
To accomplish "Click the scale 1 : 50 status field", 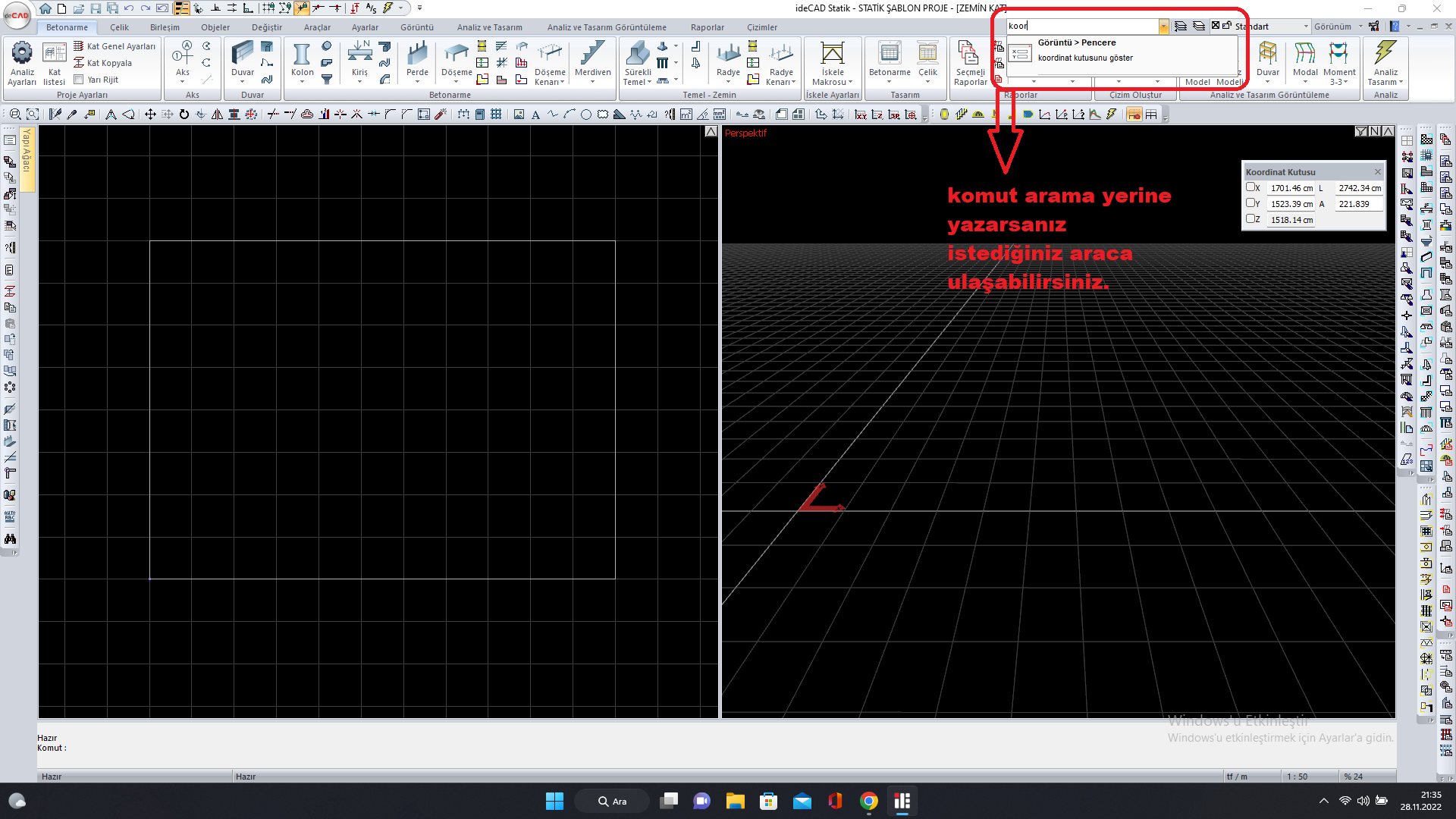I will [1298, 777].
